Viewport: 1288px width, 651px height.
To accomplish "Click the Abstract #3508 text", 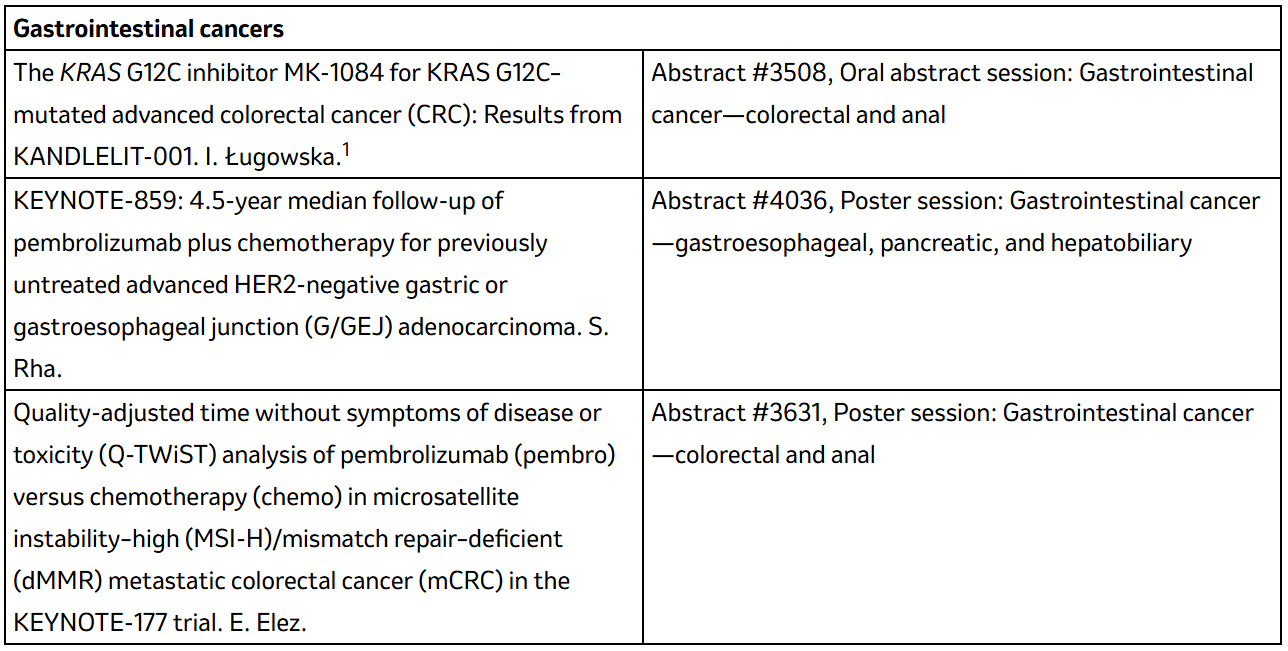I will tap(738, 73).
